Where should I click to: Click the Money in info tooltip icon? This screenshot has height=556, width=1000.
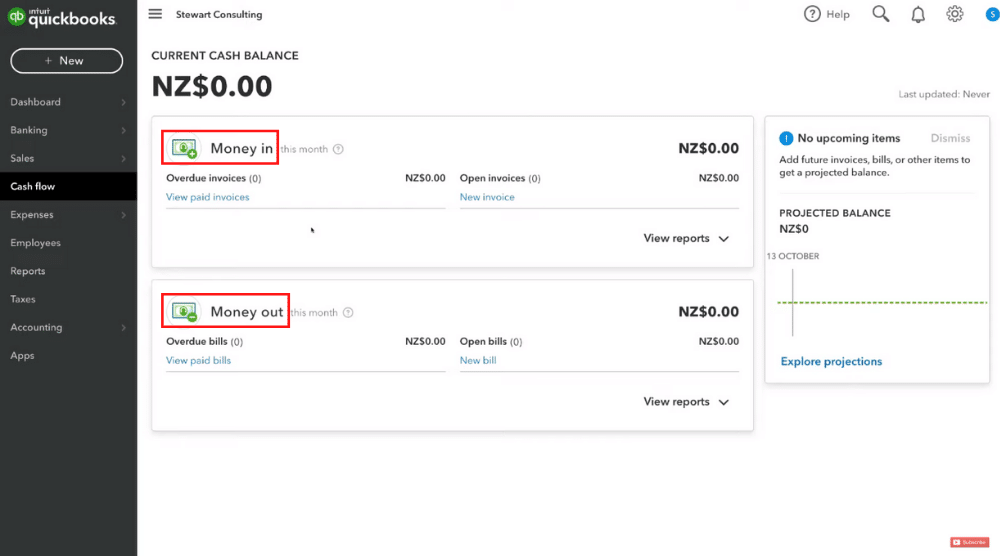pyautogui.click(x=338, y=149)
